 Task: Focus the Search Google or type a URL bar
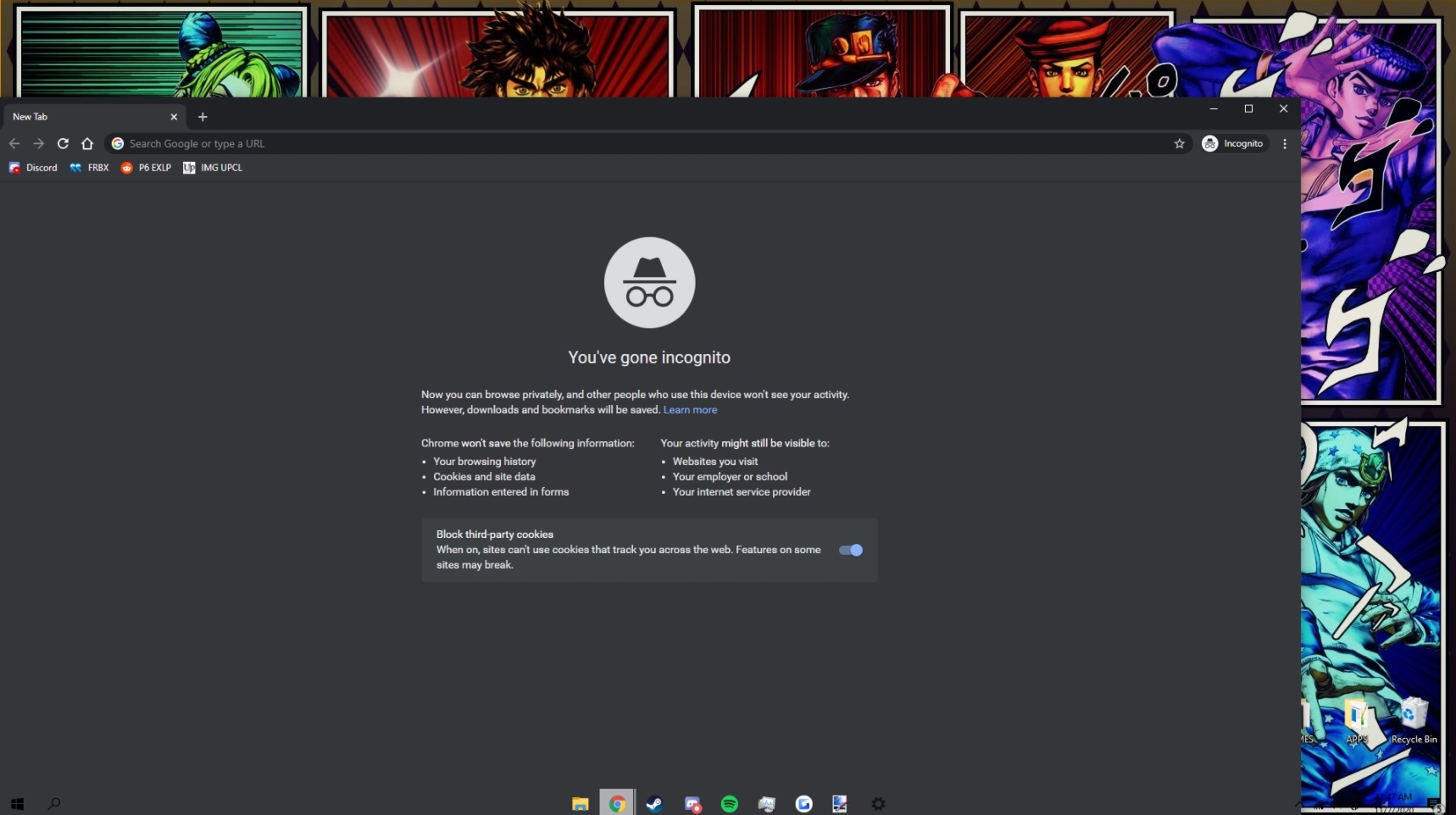[647, 144]
